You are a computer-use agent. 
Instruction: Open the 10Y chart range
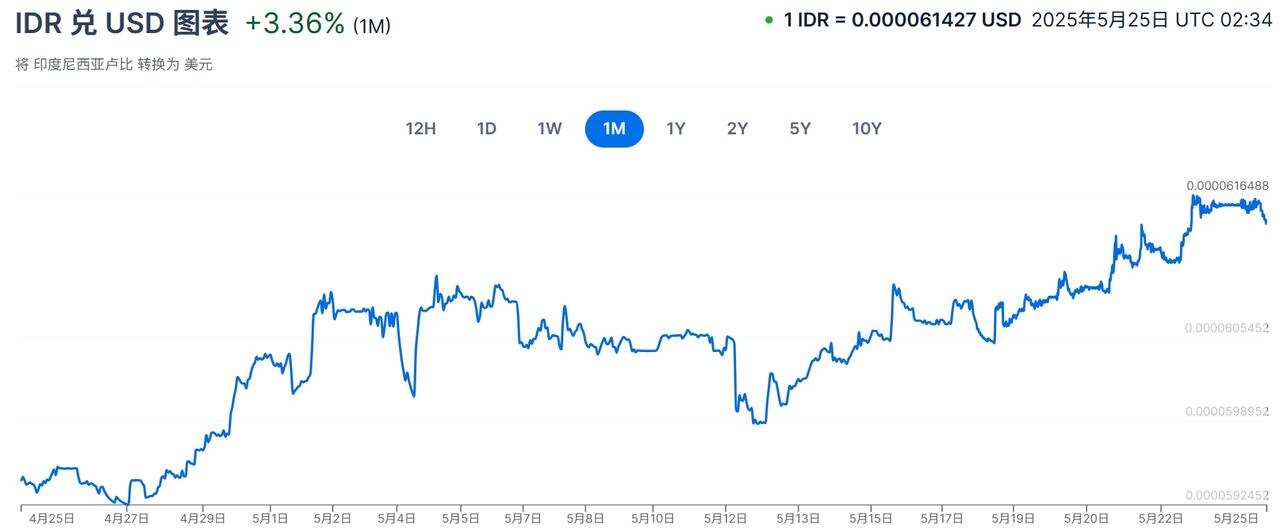[x=867, y=128]
